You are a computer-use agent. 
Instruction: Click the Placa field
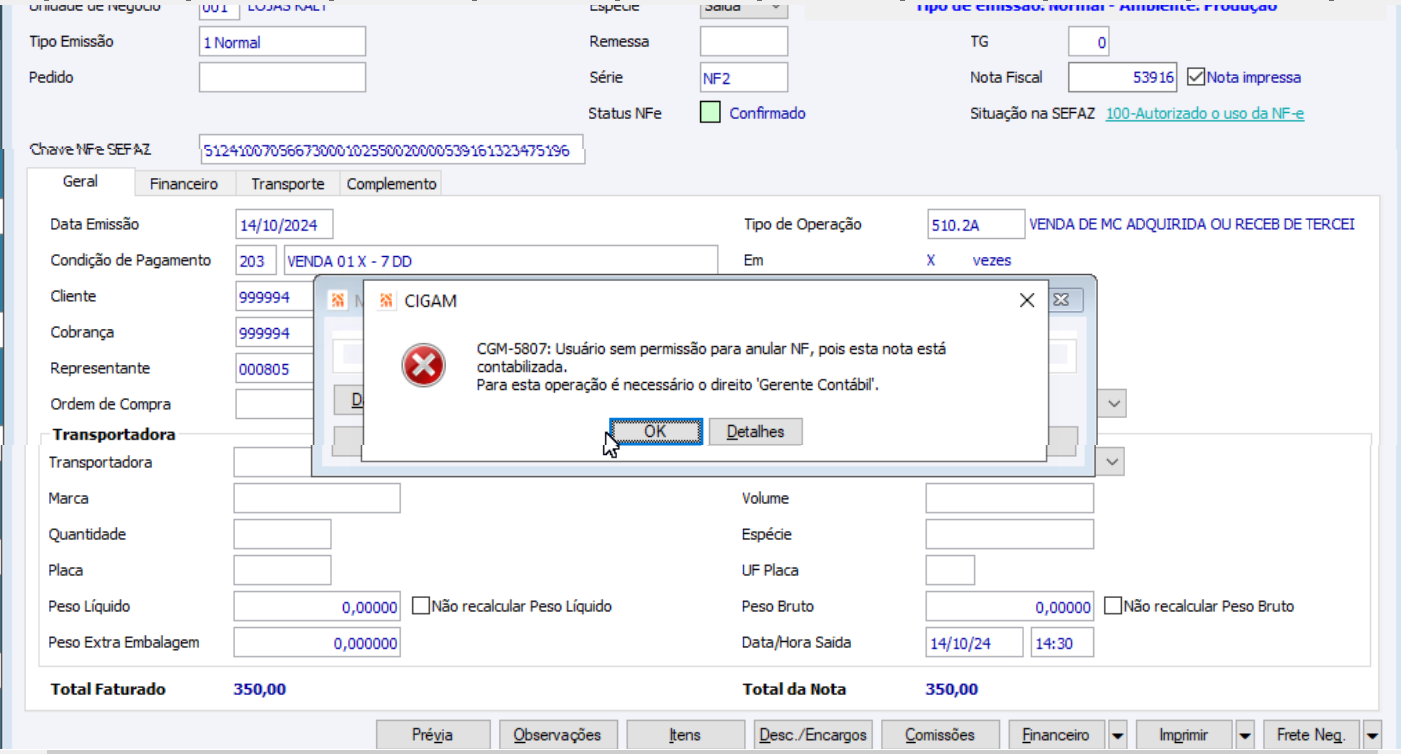point(282,570)
